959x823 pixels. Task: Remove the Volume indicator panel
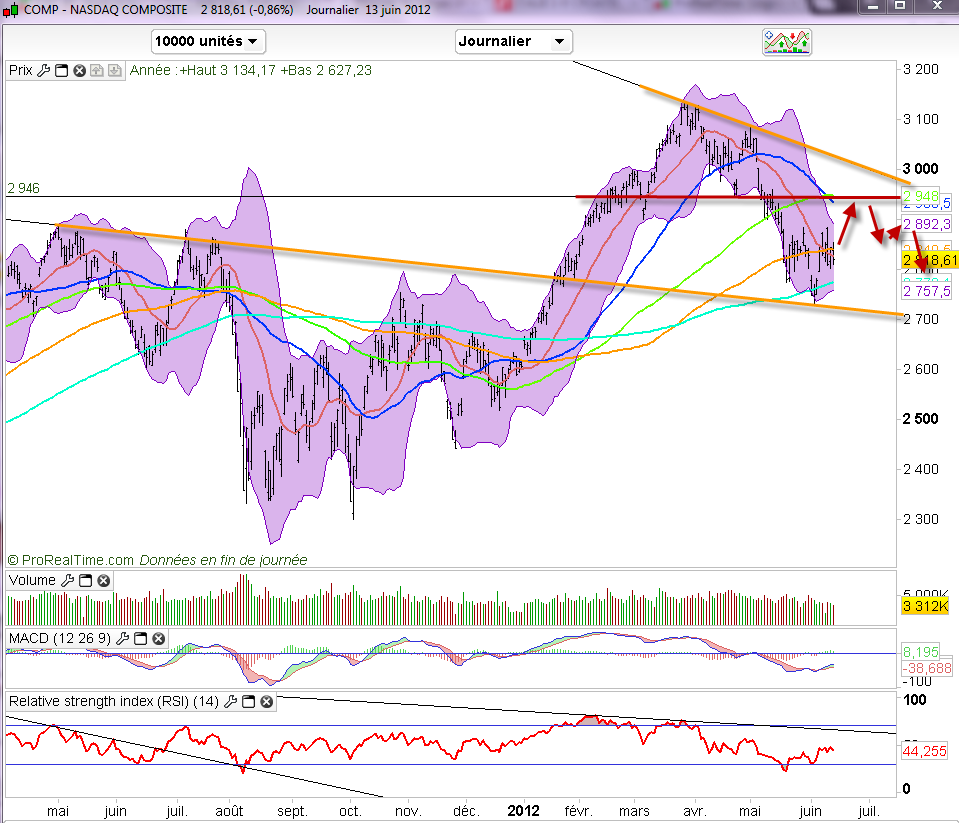[104, 580]
